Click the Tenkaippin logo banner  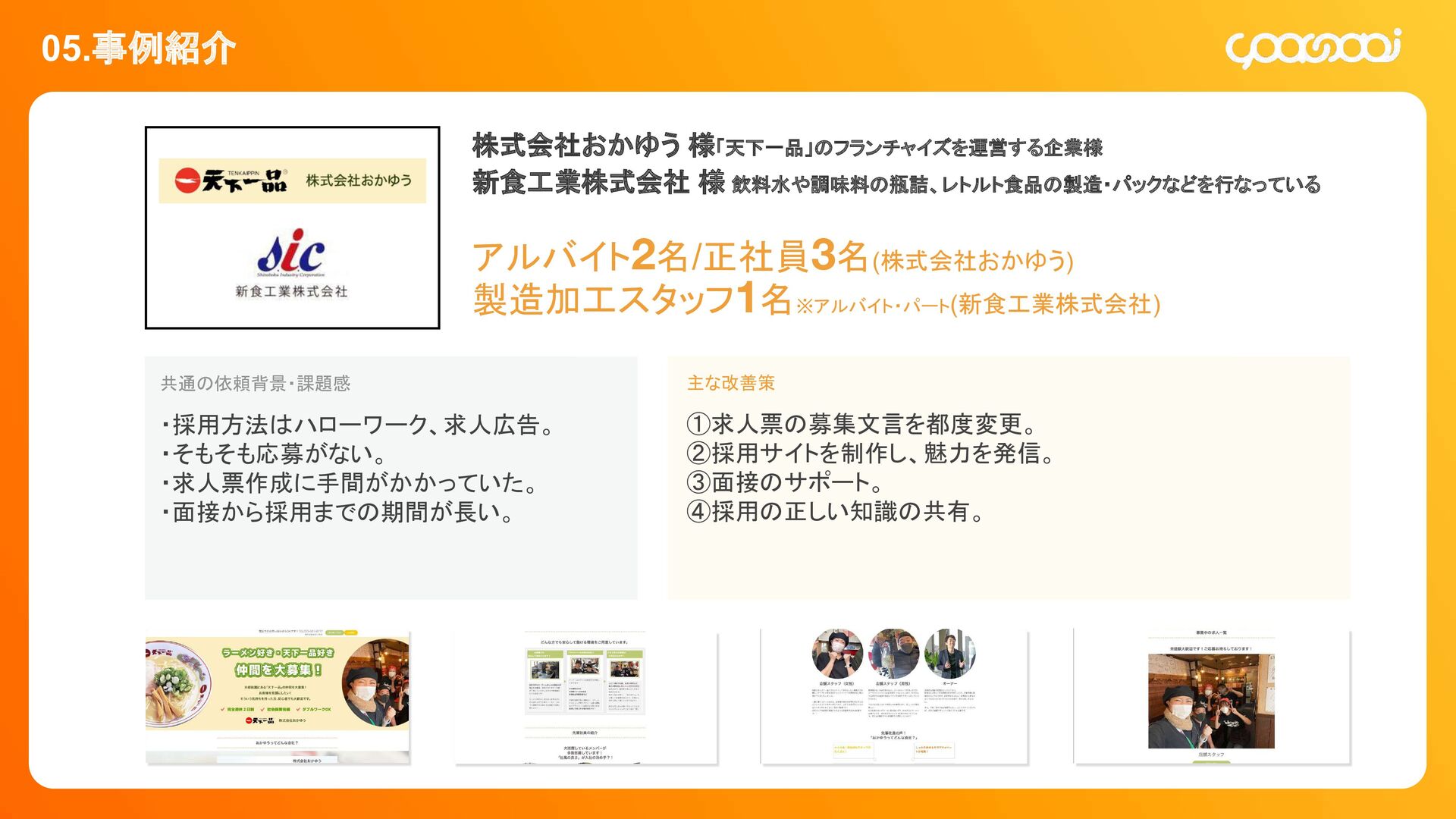tap(292, 180)
